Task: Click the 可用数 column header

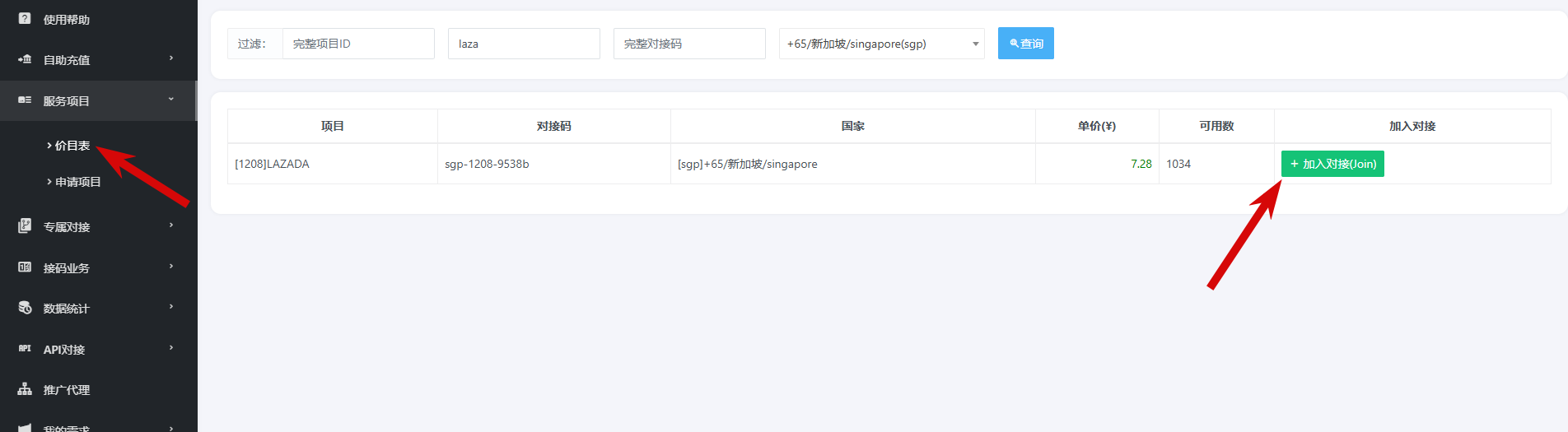Action: tap(1216, 126)
